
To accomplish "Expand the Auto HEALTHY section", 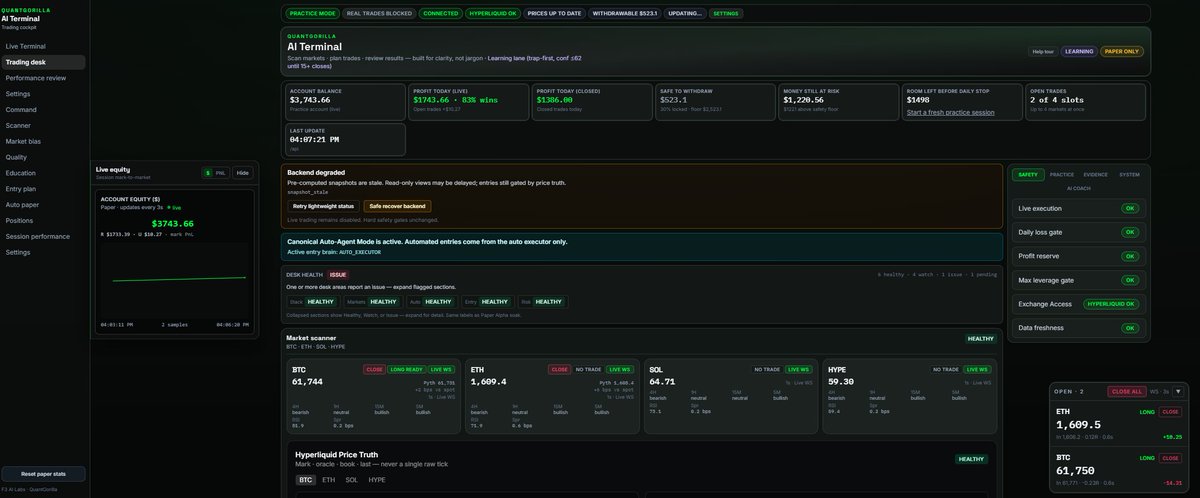I will tap(431, 301).
